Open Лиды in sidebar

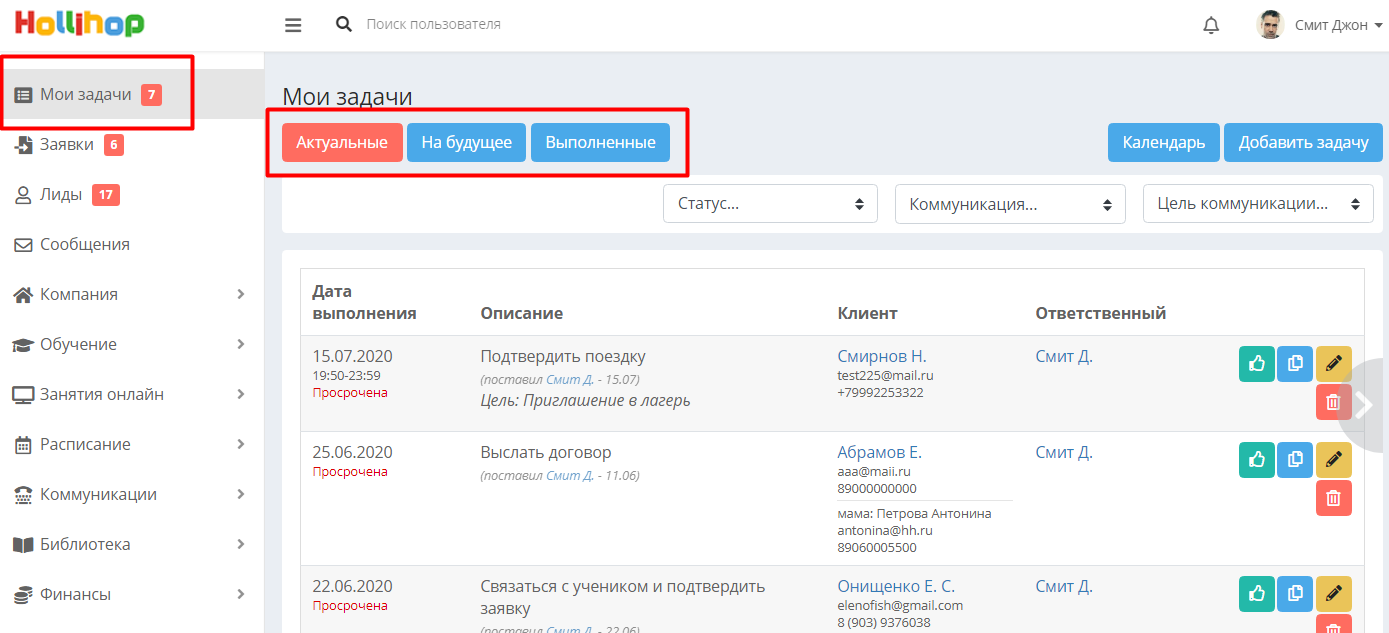pos(132,194)
